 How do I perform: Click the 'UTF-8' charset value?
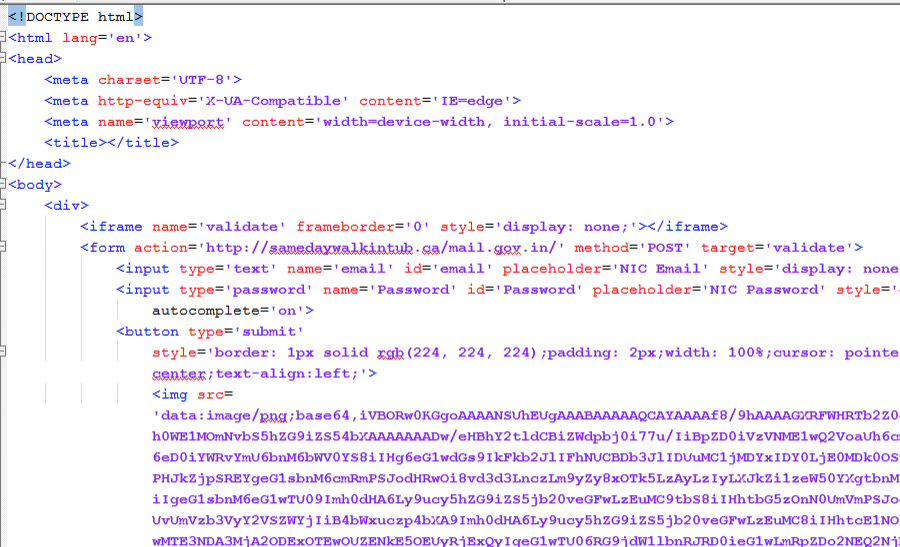tap(202, 80)
